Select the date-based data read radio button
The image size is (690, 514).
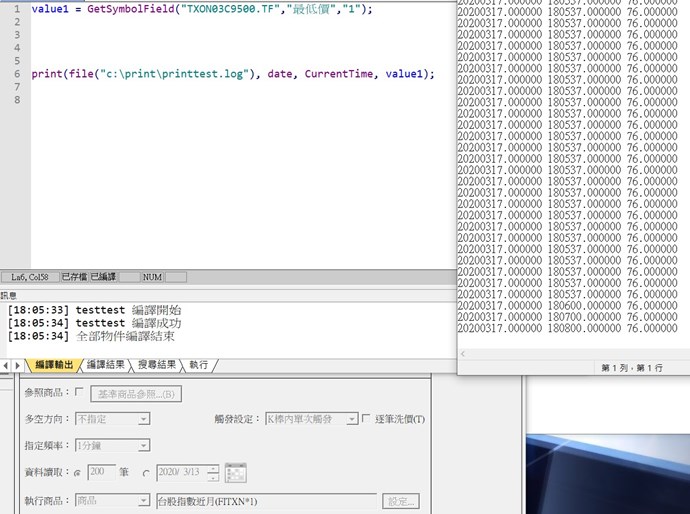(146, 472)
